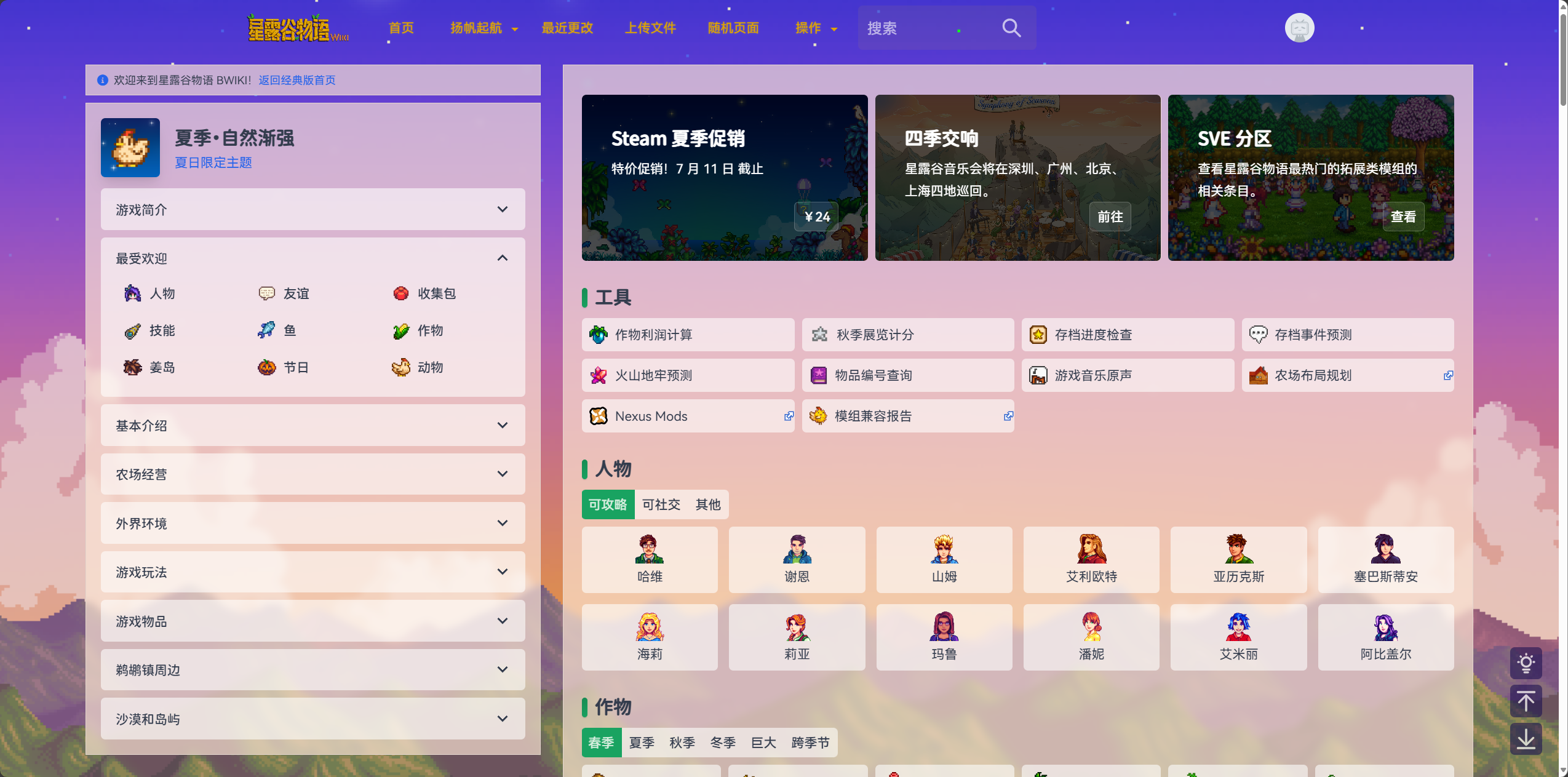Click the site logo 星露谷物语 Wiki
Image resolution: width=1568 pixels, height=777 pixels.
298,28
